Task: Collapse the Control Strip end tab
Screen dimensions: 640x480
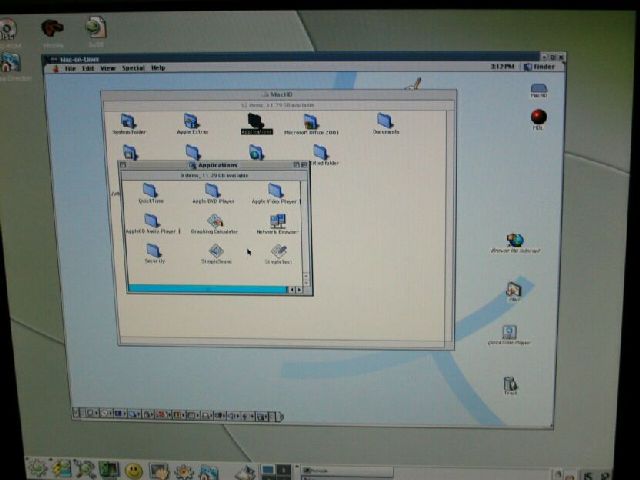Action: click(279, 416)
